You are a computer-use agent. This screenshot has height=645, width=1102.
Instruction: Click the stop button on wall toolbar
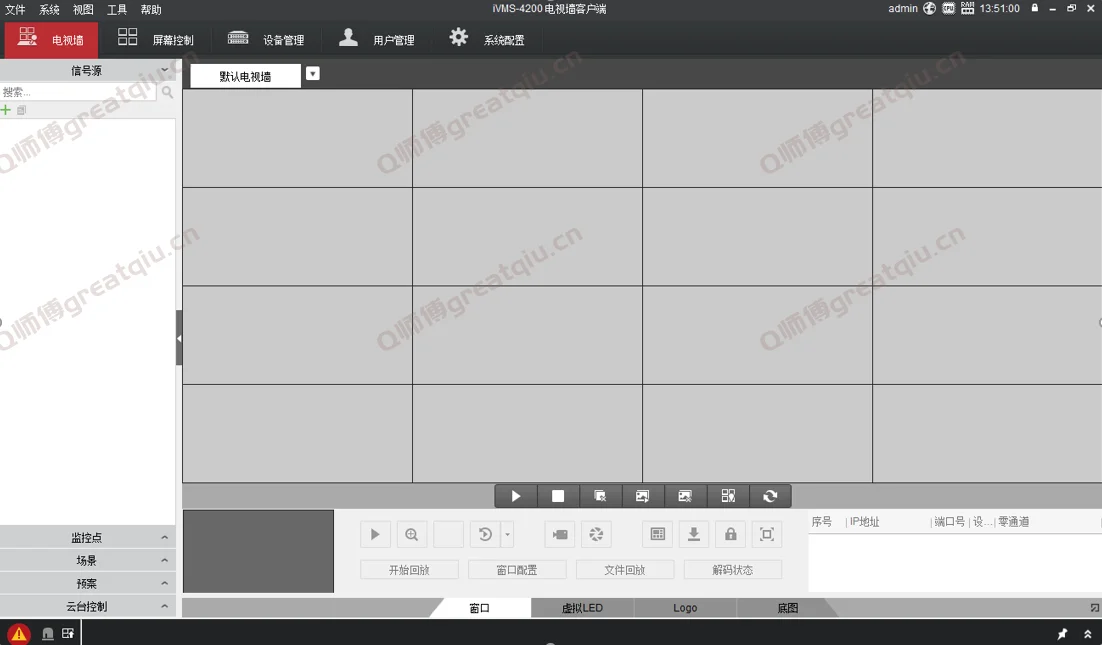(x=558, y=496)
